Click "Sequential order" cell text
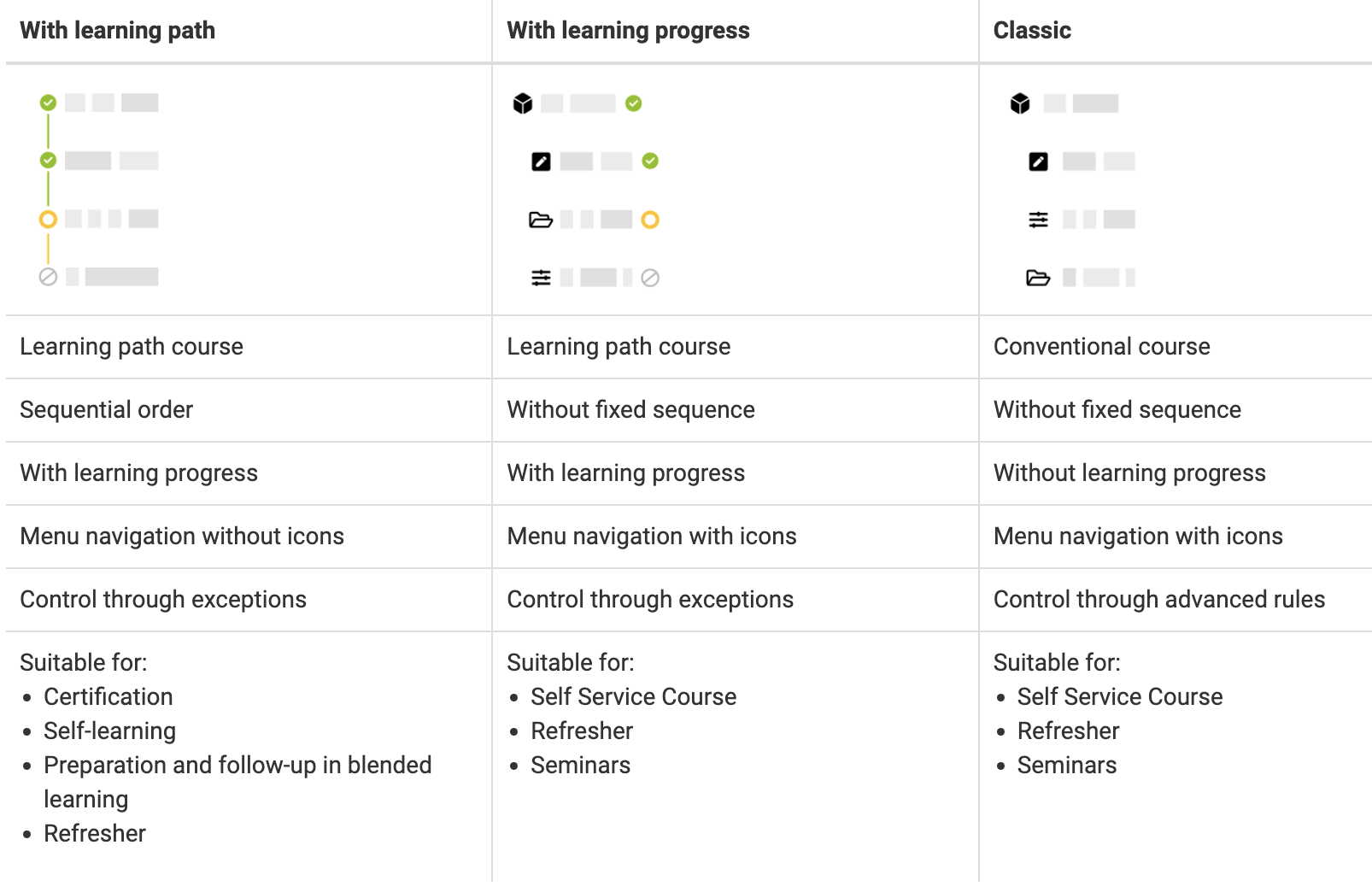 (x=107, y=409)
